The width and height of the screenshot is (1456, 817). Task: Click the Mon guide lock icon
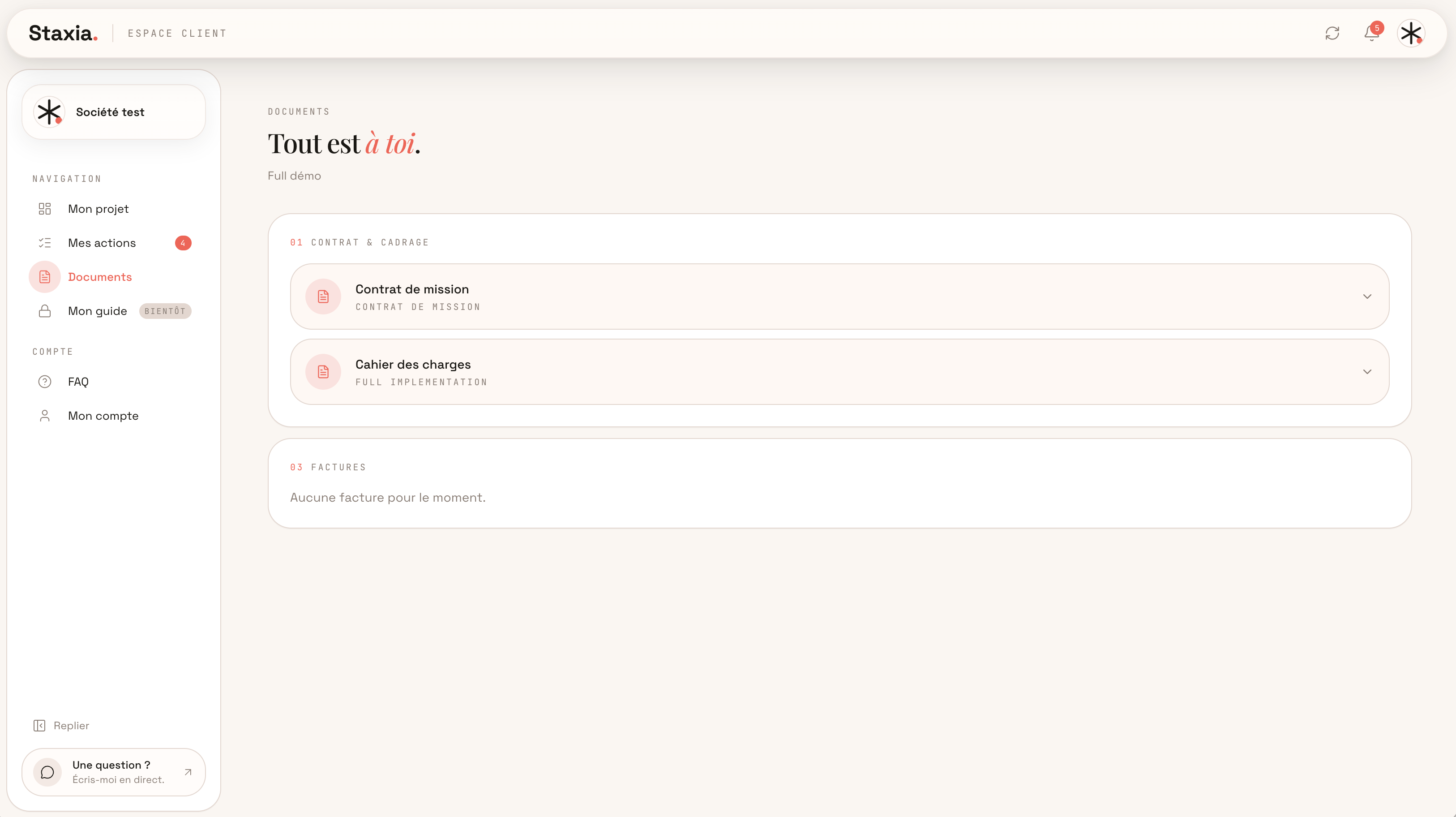45,311
